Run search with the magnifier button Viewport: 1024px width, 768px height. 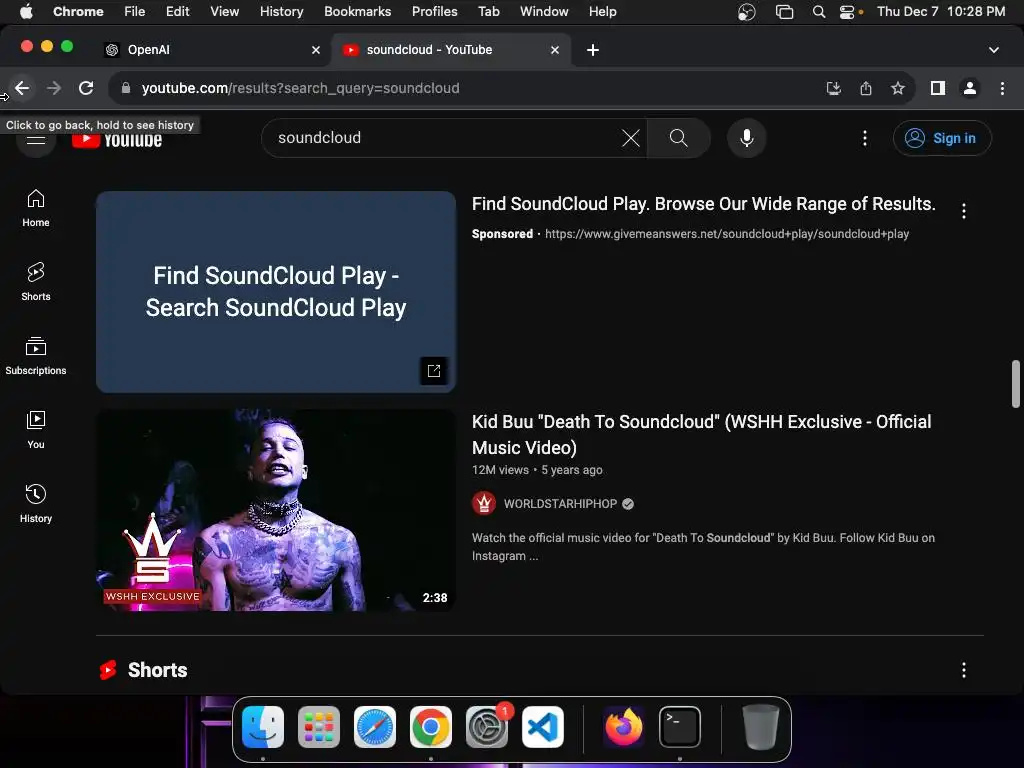coord(679,138)
